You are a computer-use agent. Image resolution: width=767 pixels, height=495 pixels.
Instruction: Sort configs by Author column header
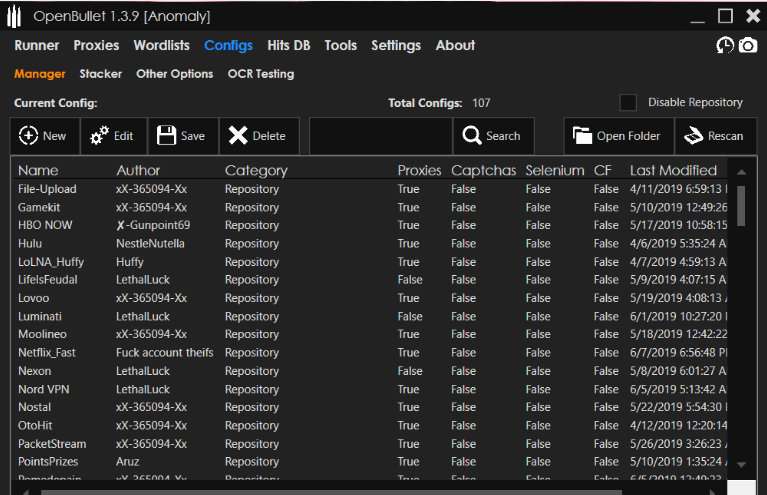pyautogui.click(x=138, y=170)
